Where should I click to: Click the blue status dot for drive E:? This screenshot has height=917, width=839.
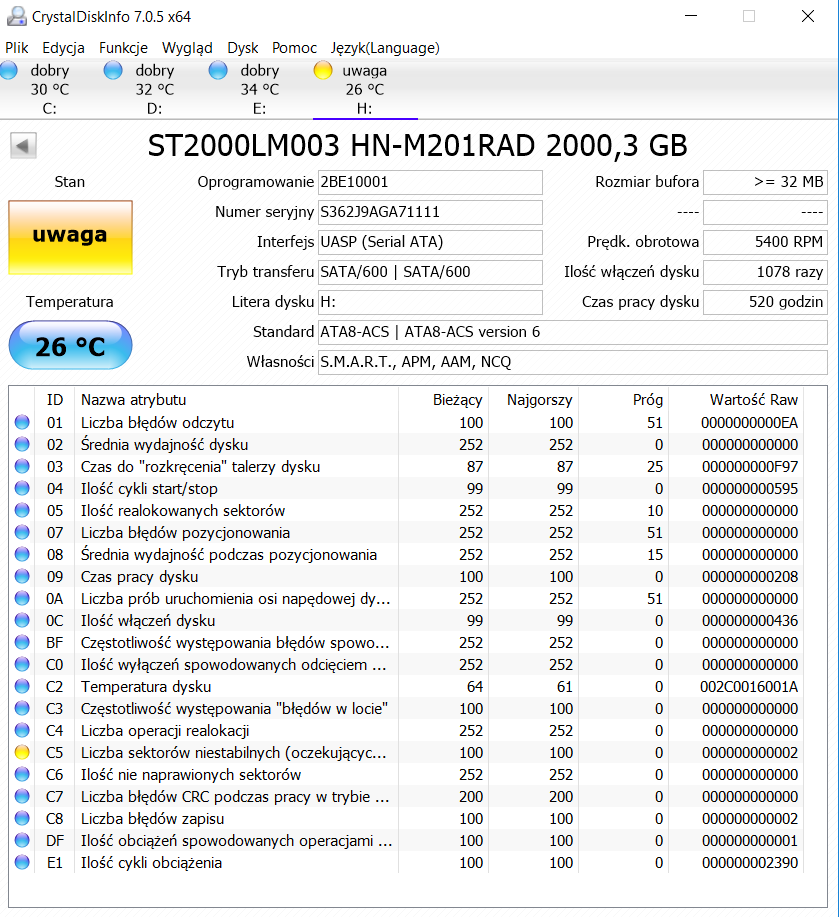218,71
